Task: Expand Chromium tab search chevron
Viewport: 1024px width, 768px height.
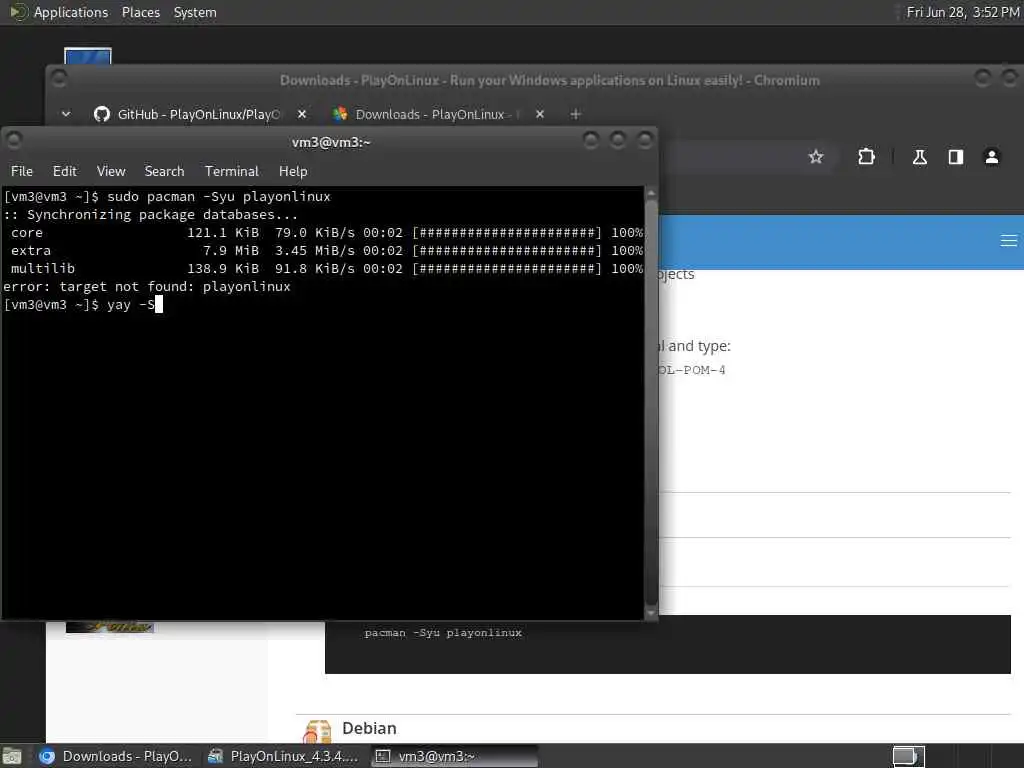Action: (x=66, y=114)
